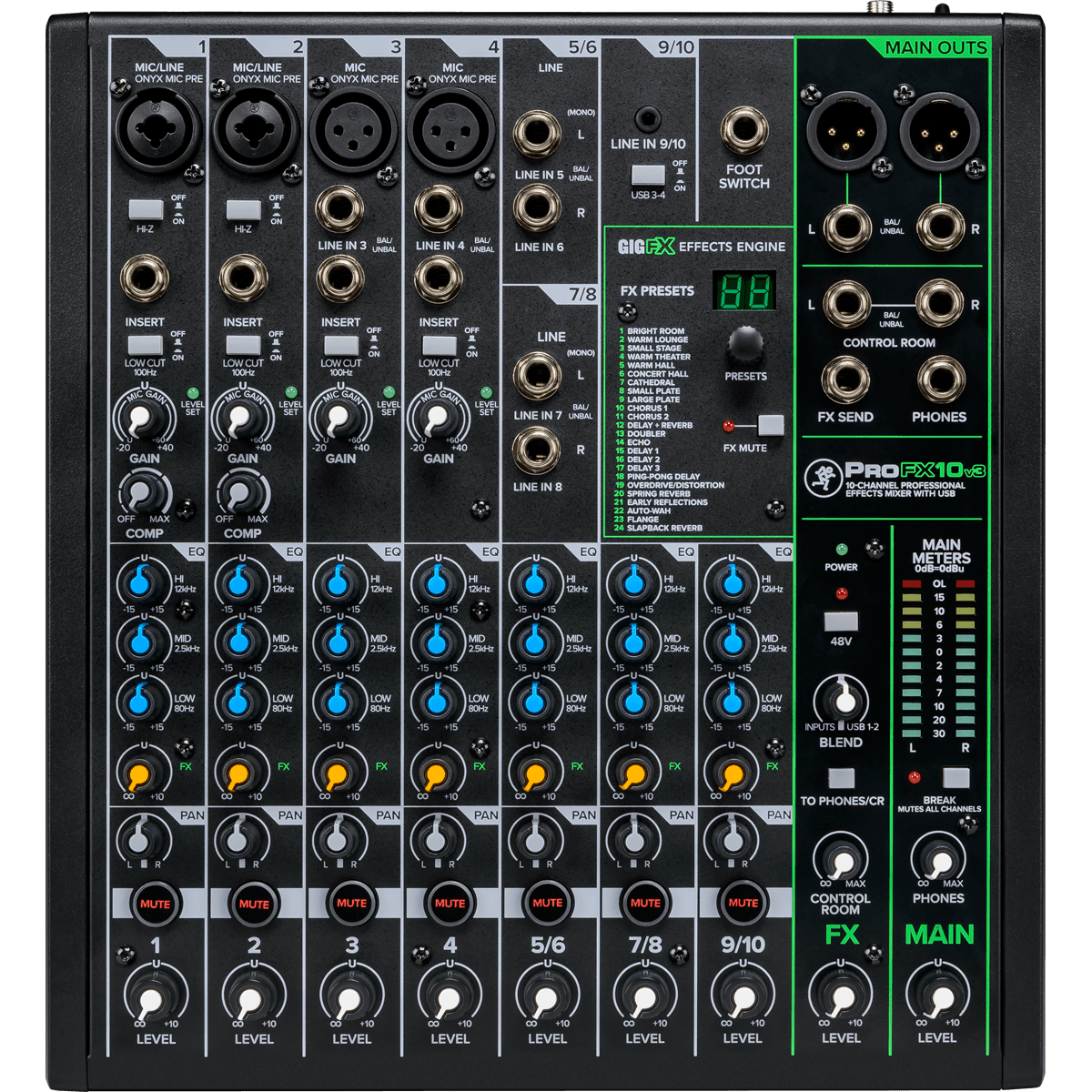Click channel 1 INSERT jack
Screen dimensions: 1092x1092
pyautogui.click(x=144, y=279)
